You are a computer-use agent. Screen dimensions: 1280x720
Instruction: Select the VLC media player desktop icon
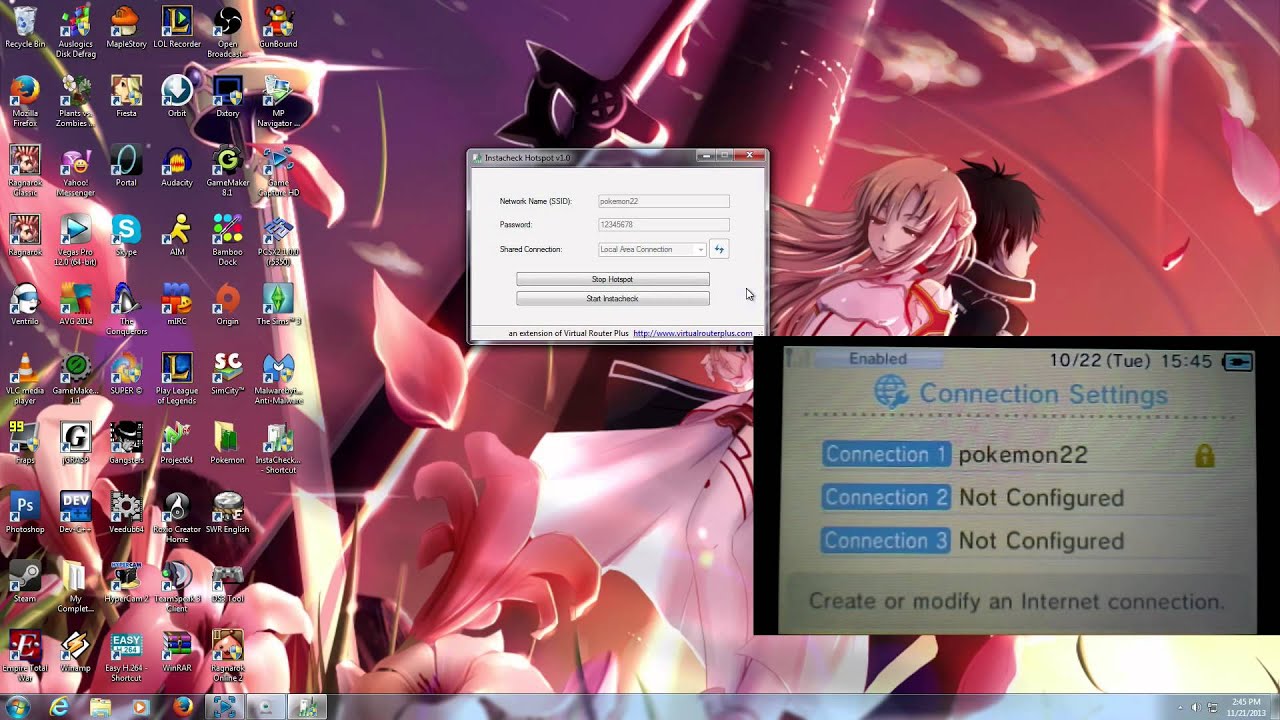click(25, 378)
